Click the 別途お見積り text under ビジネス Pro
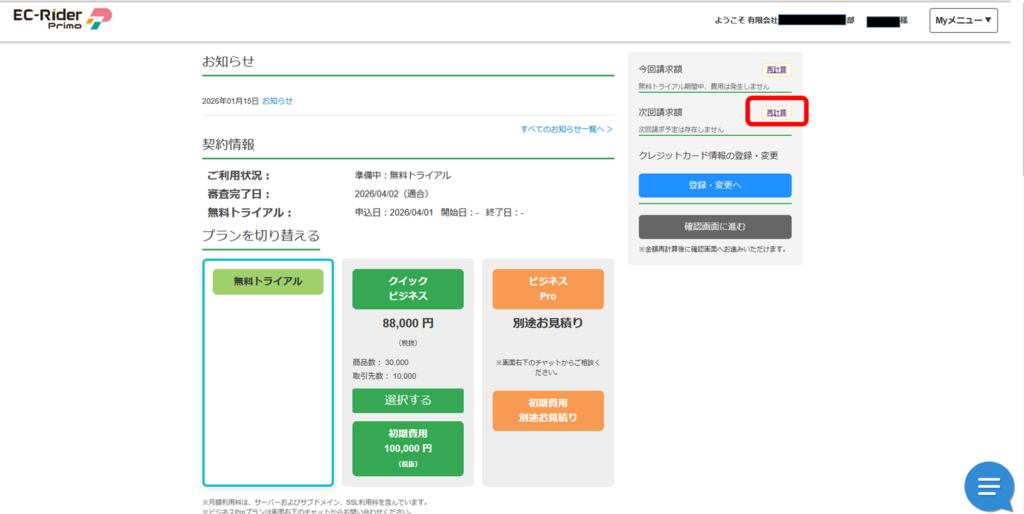This screenshot has width=1024, height=514. (x=547, y=323)
